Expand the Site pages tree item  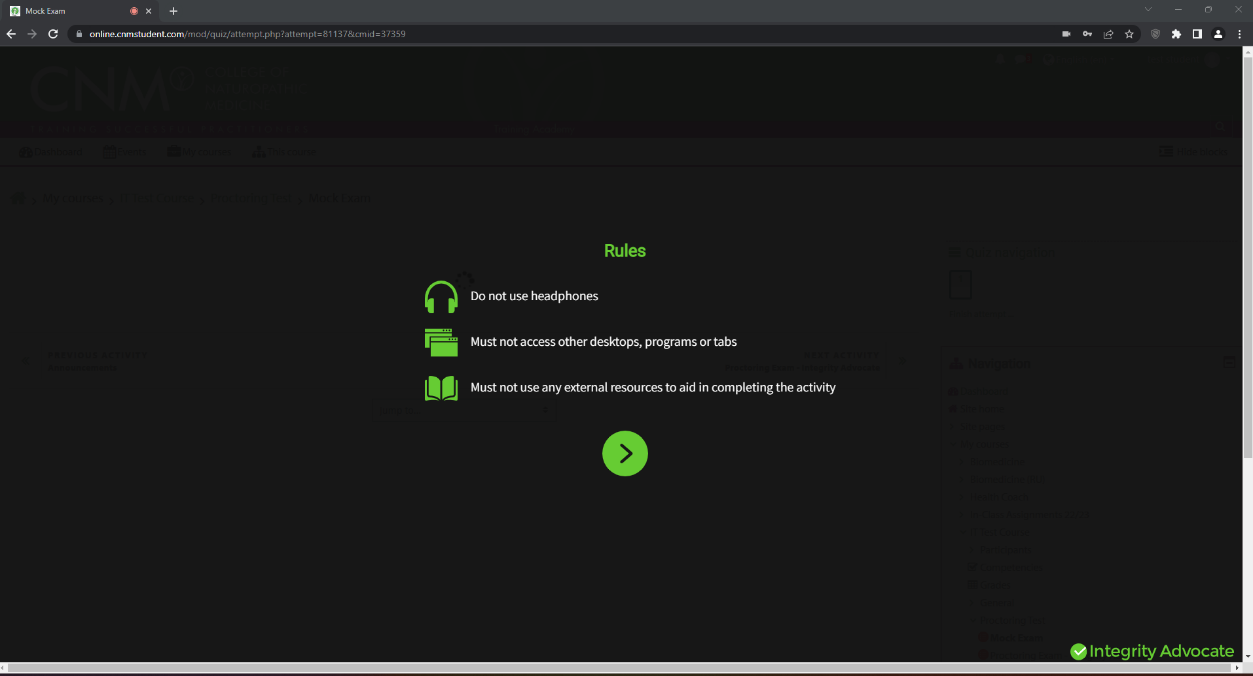click(x=952, y=426)
